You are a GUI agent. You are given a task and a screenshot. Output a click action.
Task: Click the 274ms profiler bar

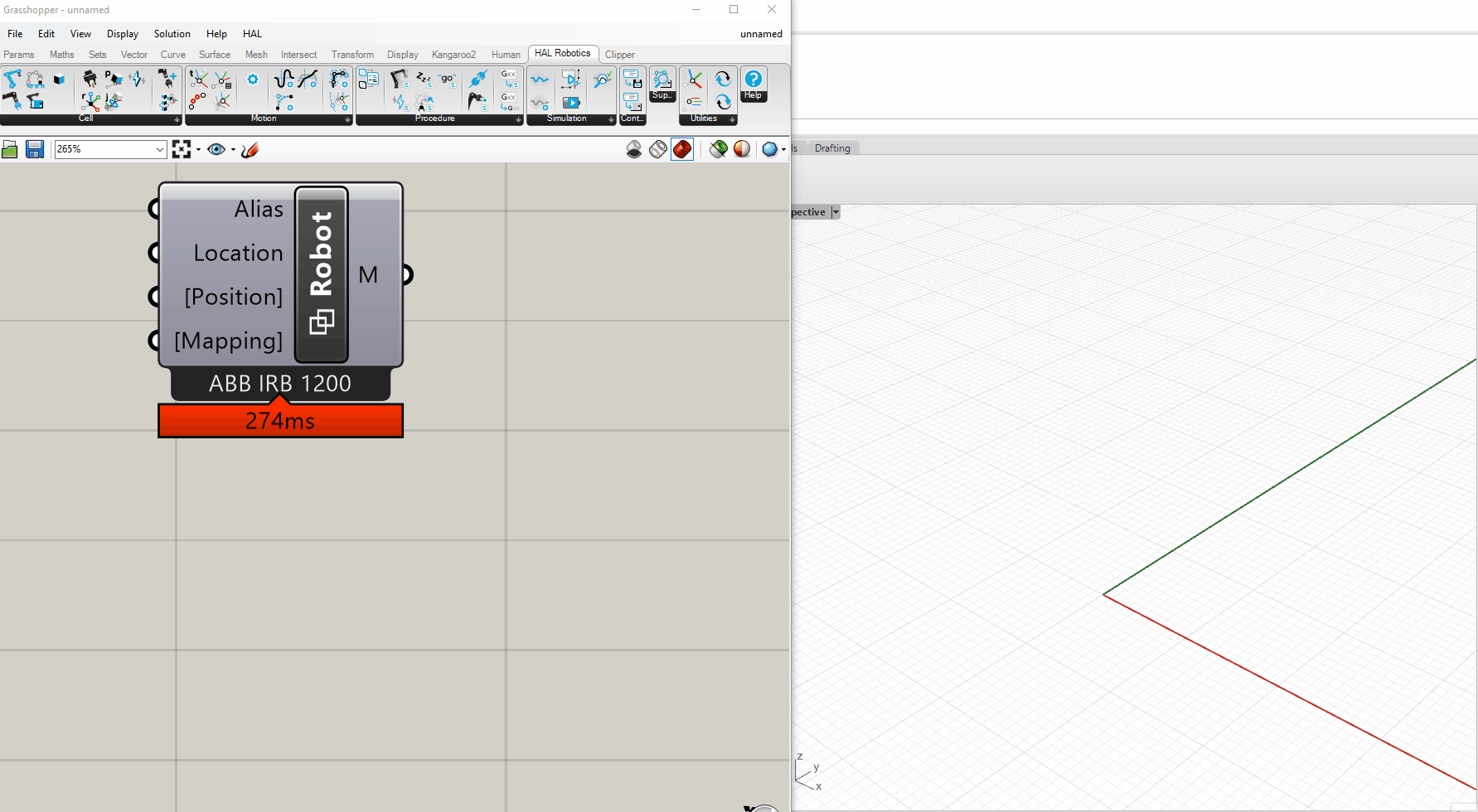pos(280,421)
